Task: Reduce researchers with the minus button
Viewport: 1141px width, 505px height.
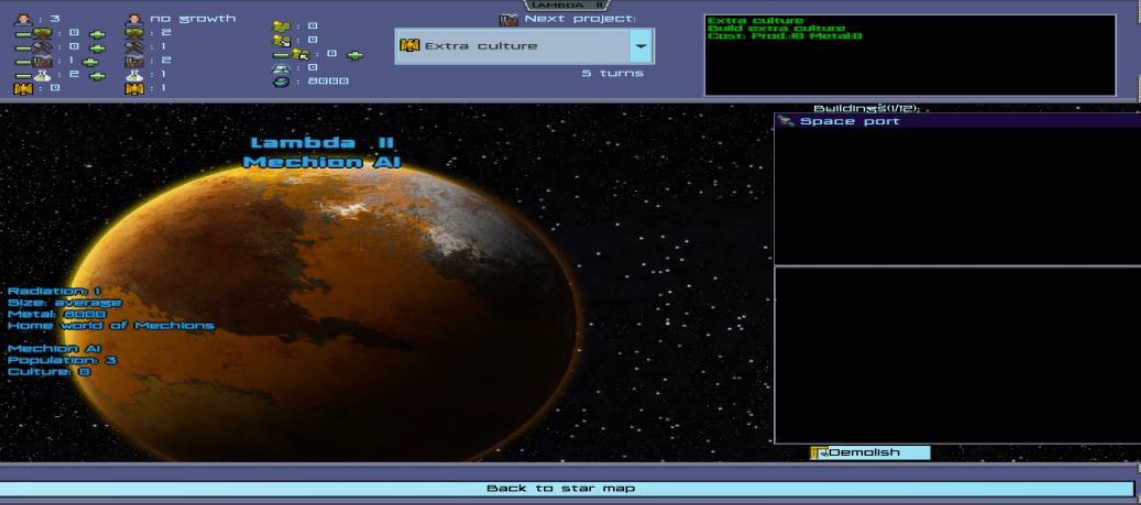Action: (21, 76)
